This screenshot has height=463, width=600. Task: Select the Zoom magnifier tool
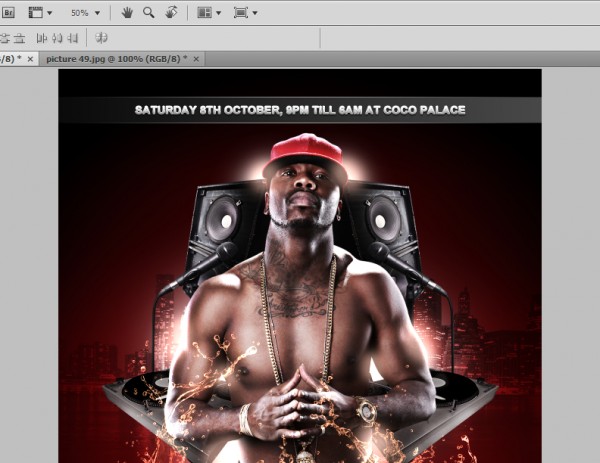[148, 13]
